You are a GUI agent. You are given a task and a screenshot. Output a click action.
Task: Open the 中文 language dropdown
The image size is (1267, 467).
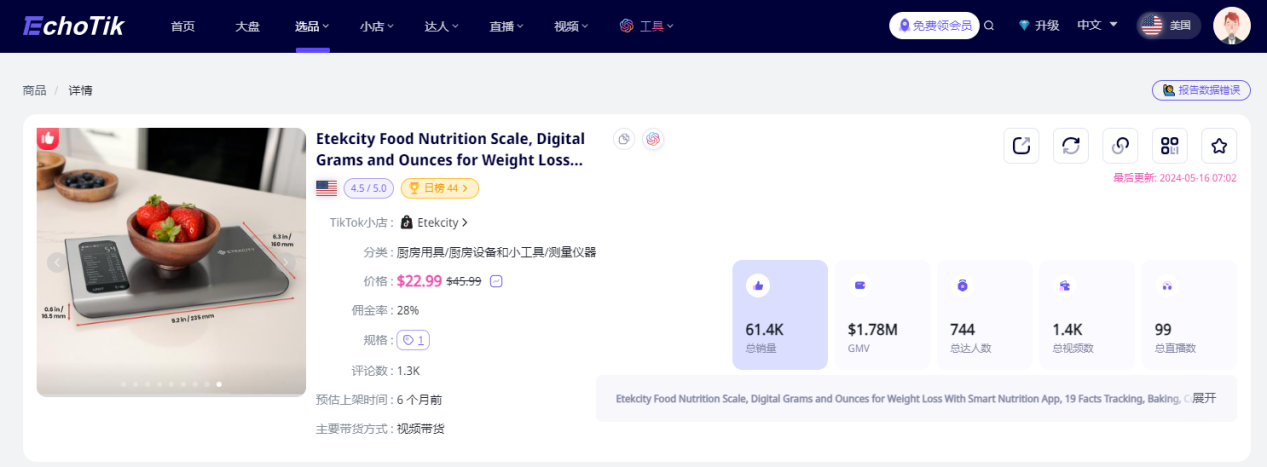[x=1097, y=26]
